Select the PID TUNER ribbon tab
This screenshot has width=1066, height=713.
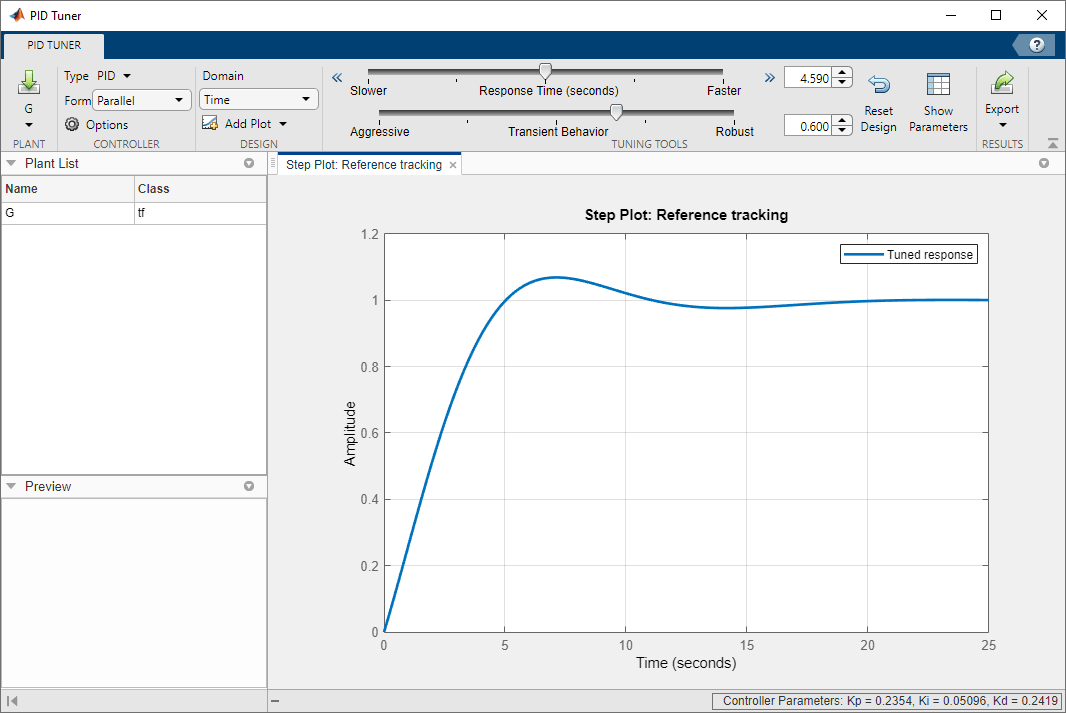click(53, 45)
